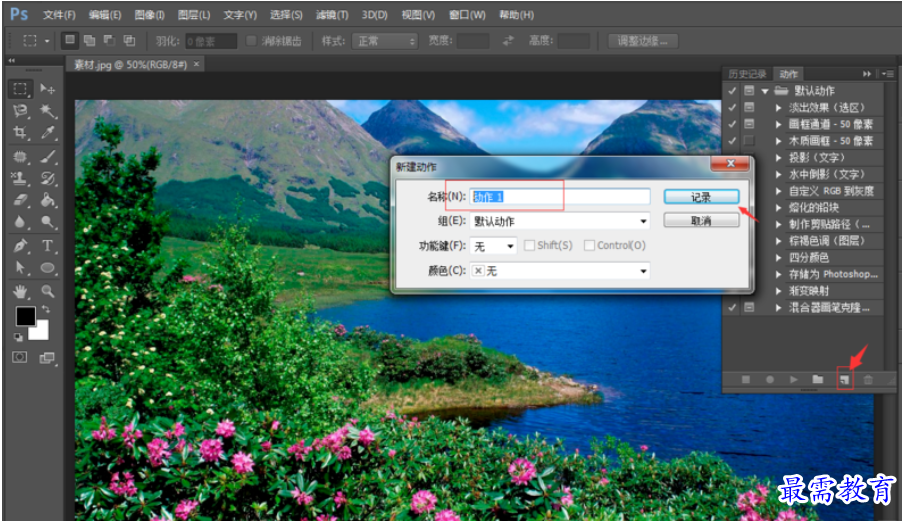Image resolution: width=902 pixels, height=521 pixels.
Task: Open 颜色(C) dropdown
Action: [560, 271]
